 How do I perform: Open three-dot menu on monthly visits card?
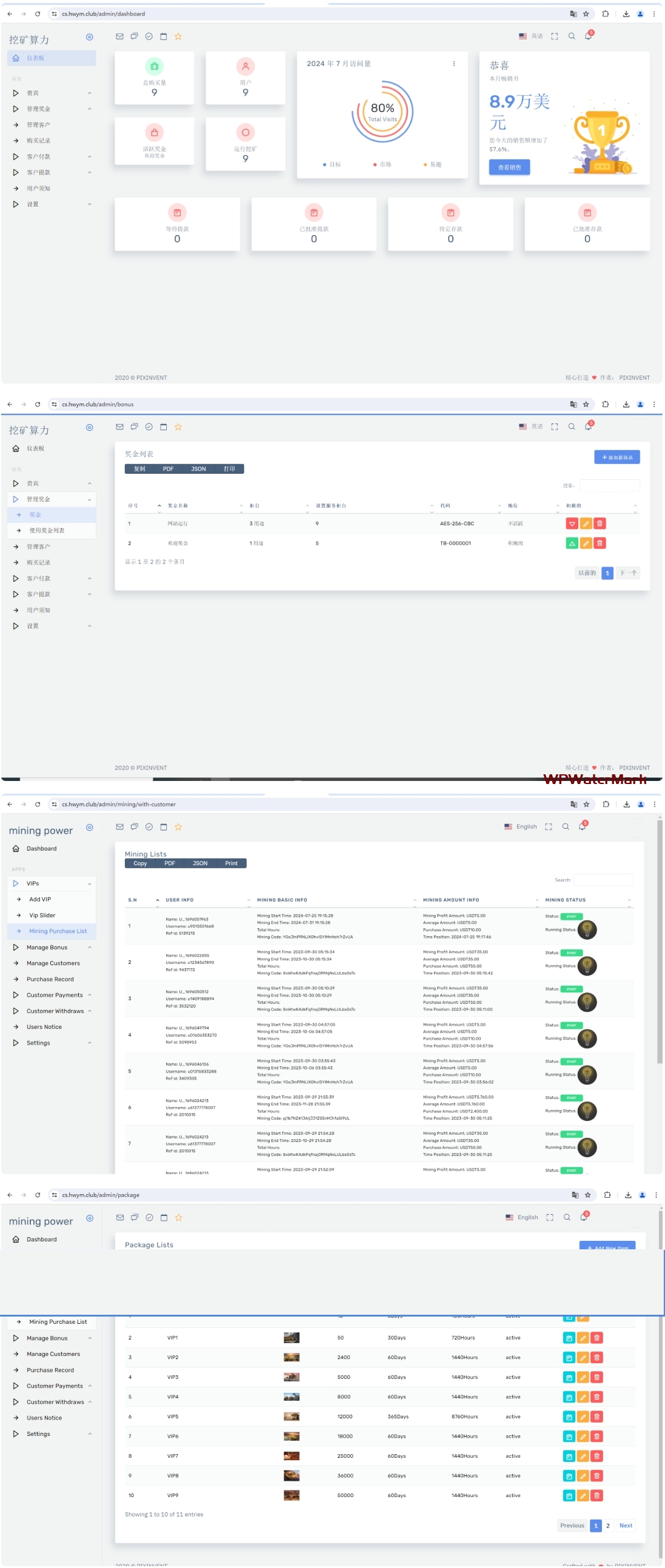[x=453, y=64]
